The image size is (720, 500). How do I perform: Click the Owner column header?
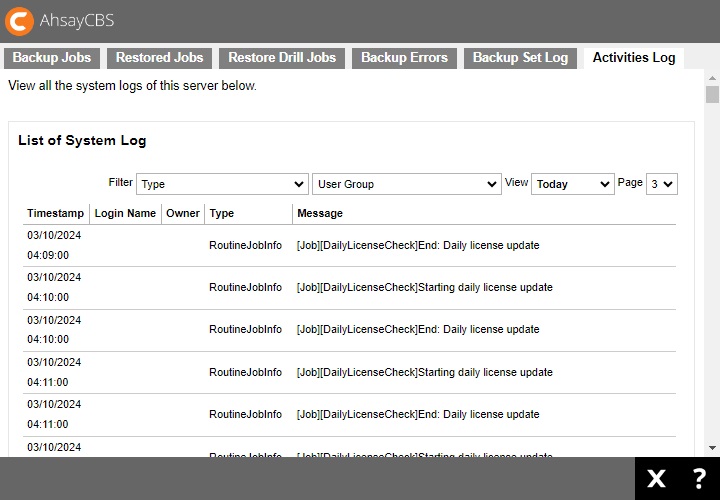[x=183, y=213]
